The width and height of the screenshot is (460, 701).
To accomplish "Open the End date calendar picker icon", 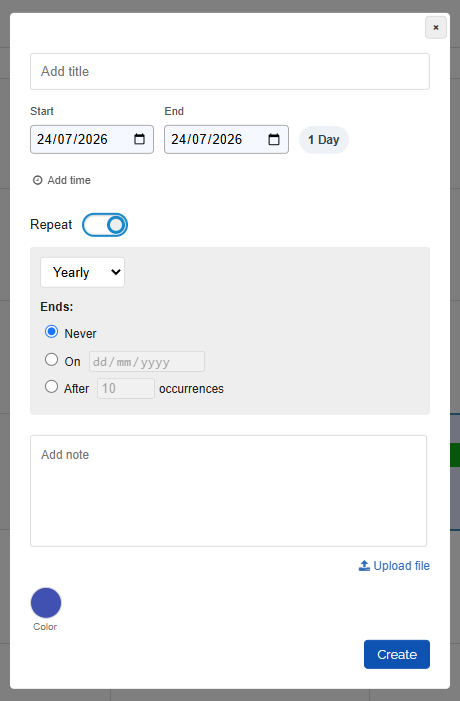I will pos(274,139).
